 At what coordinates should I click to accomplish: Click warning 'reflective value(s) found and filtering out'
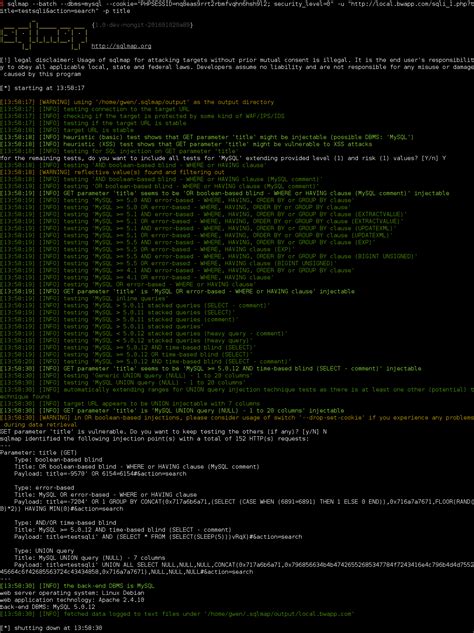[112, 172]
